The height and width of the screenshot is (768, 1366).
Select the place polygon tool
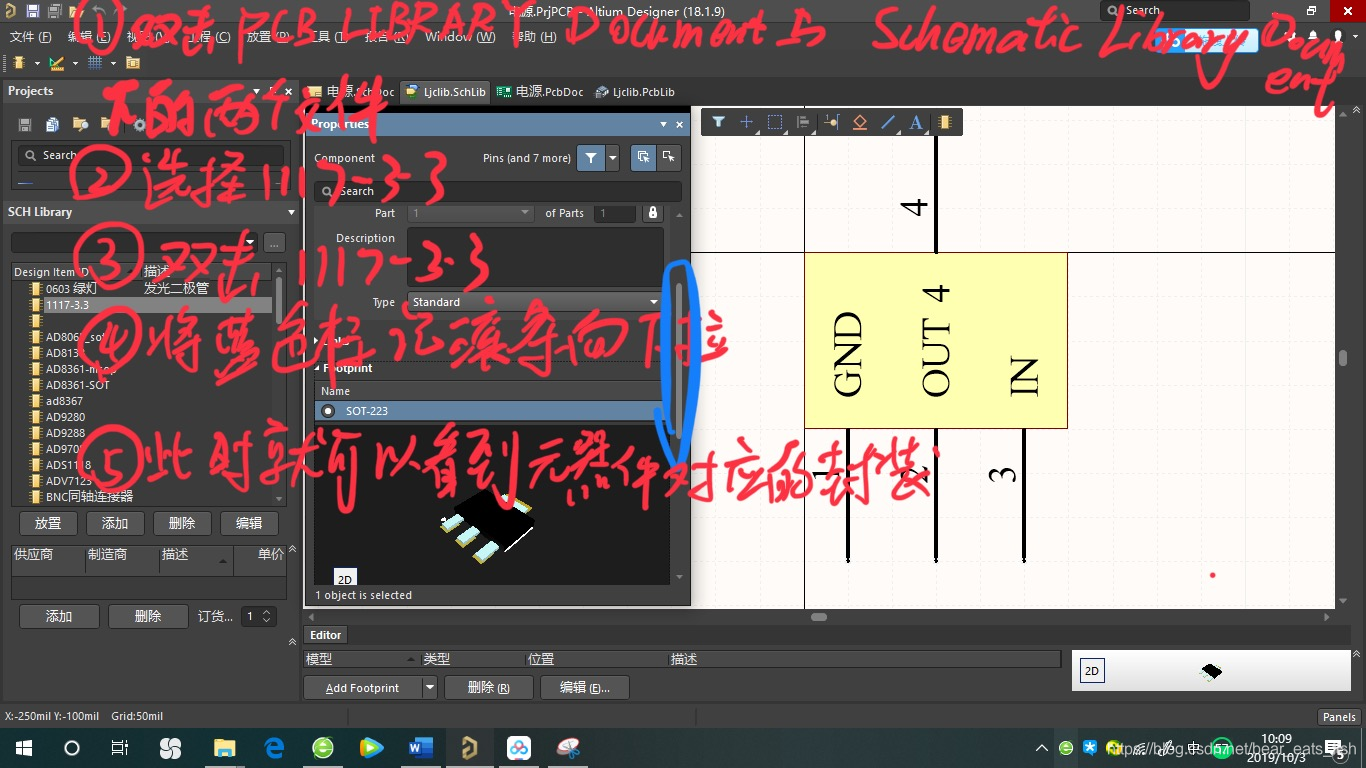pyautogui.click(x=859, y=122)
